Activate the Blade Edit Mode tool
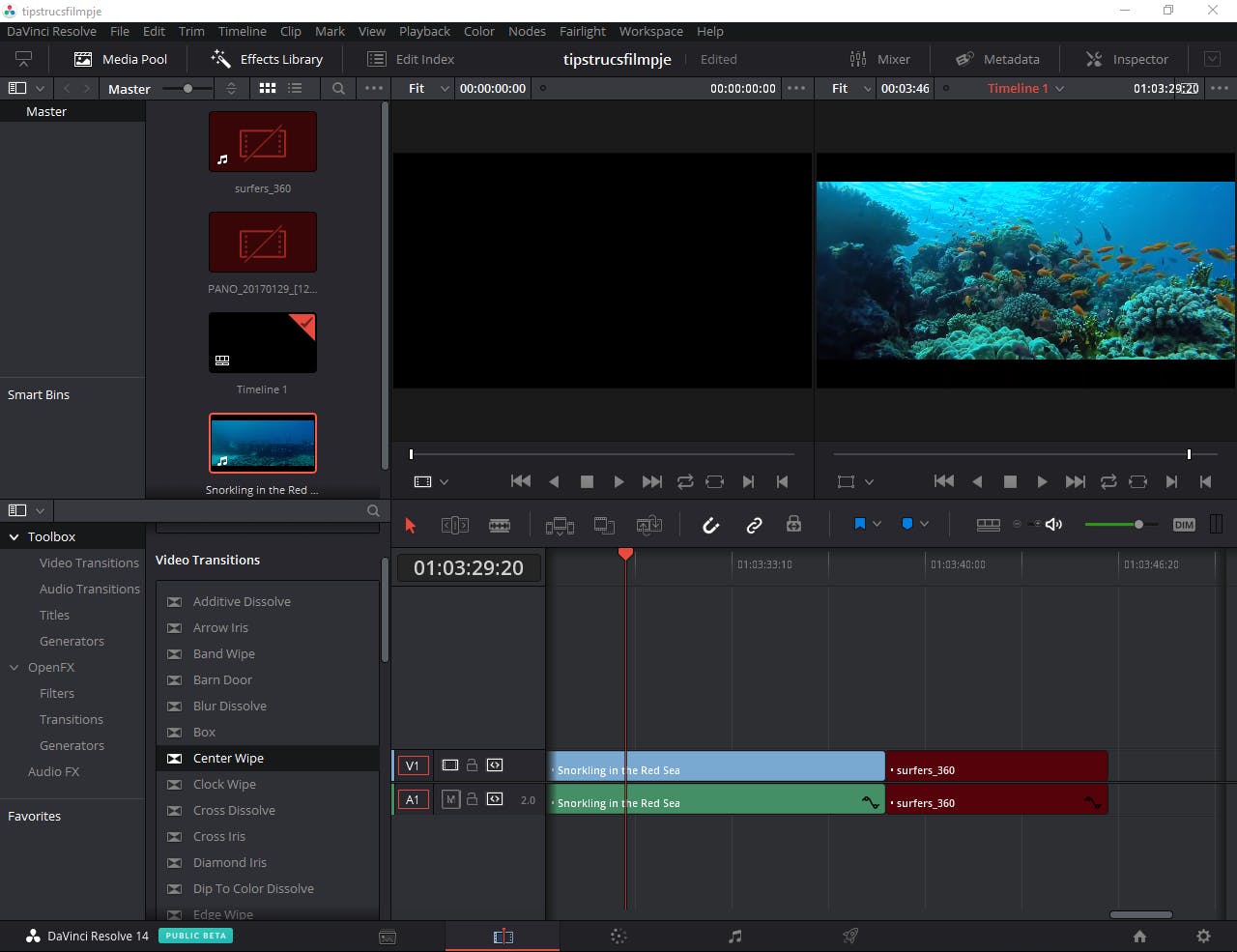Screen dimensions: 1237x952 [x=500, y=525]
